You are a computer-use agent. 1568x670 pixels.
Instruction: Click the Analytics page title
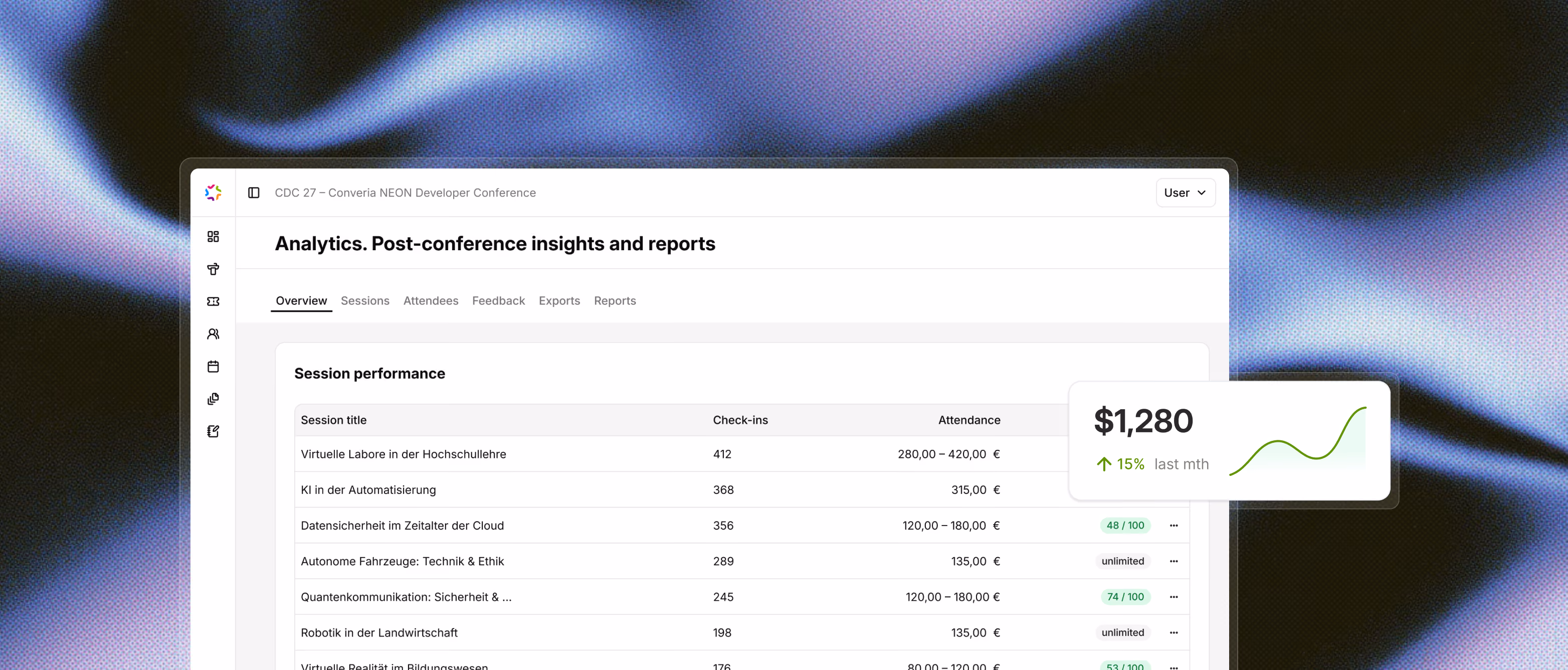tap(495, 244)
